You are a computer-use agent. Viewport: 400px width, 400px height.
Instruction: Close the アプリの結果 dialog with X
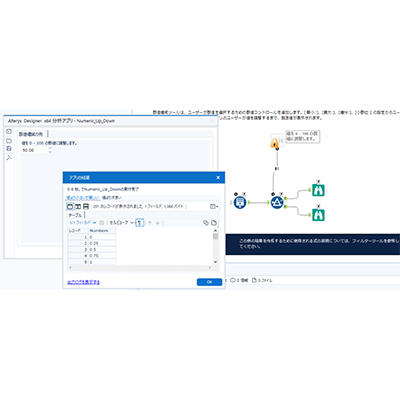[x=218, y=178]
